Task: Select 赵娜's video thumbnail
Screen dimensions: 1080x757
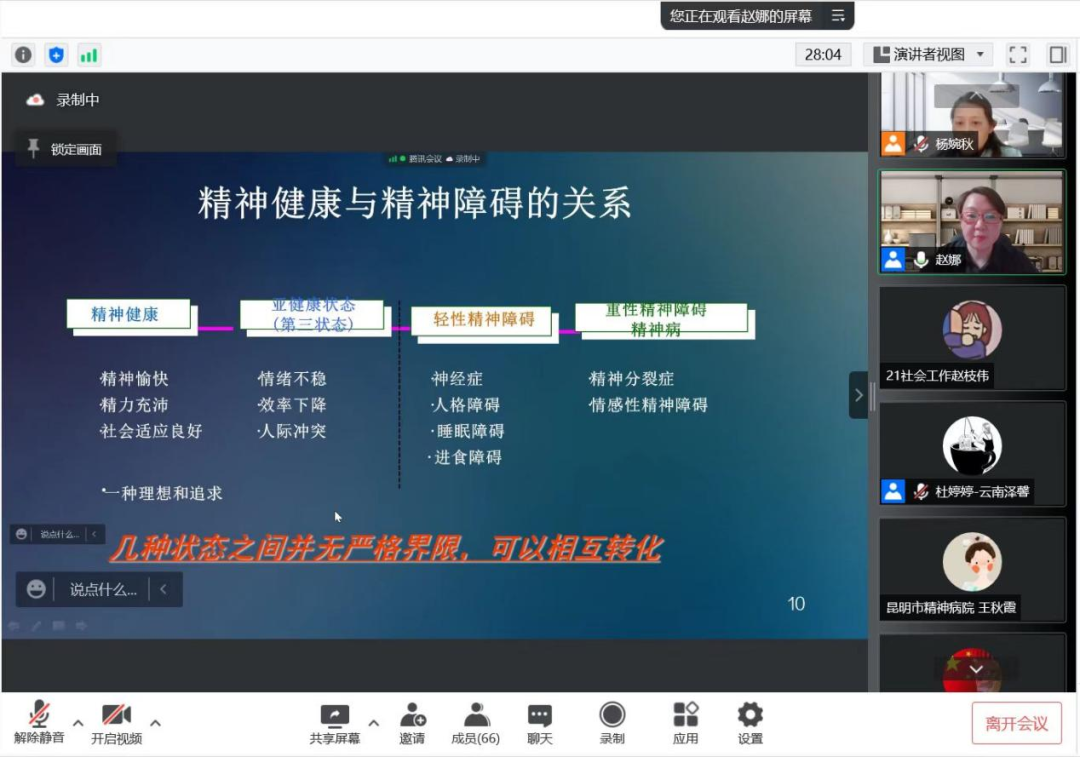Action: [972, 222]
